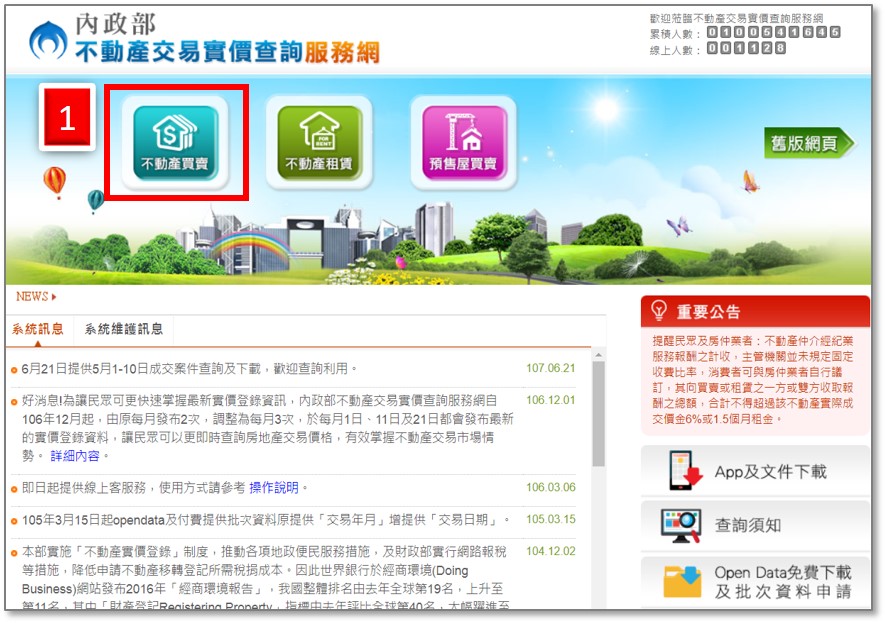This screenshot has height=624, width=886.
Task: Click the 105.03.15 news date
Action: (x=550, y=519)
